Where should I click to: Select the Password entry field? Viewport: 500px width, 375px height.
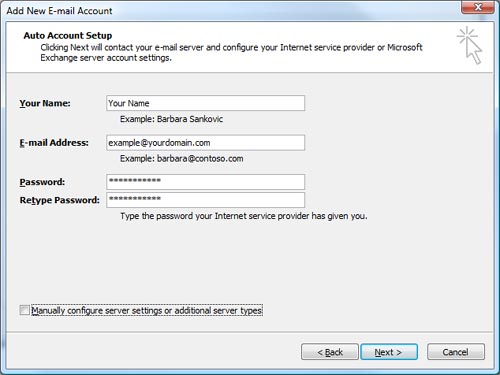(205, 182)
